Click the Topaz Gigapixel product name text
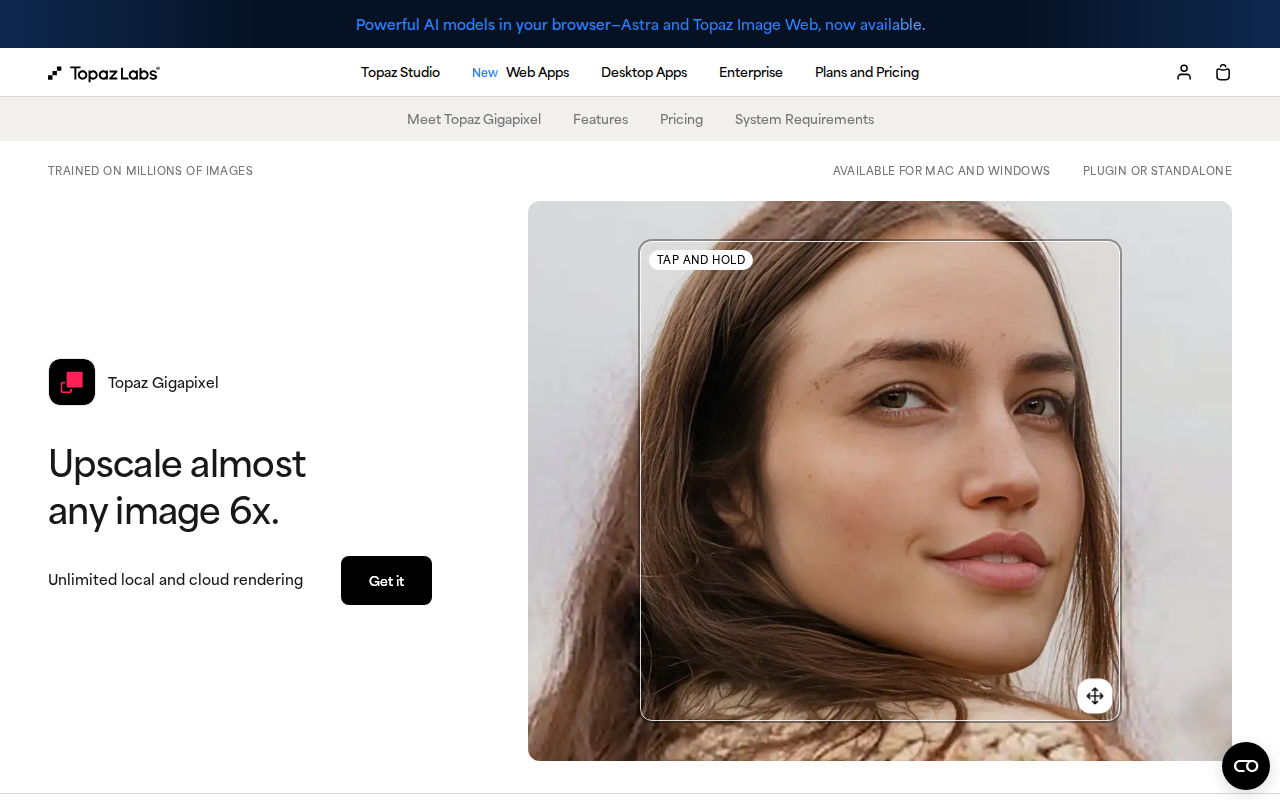Screen dimensions: 1280x800 point(163,382)
